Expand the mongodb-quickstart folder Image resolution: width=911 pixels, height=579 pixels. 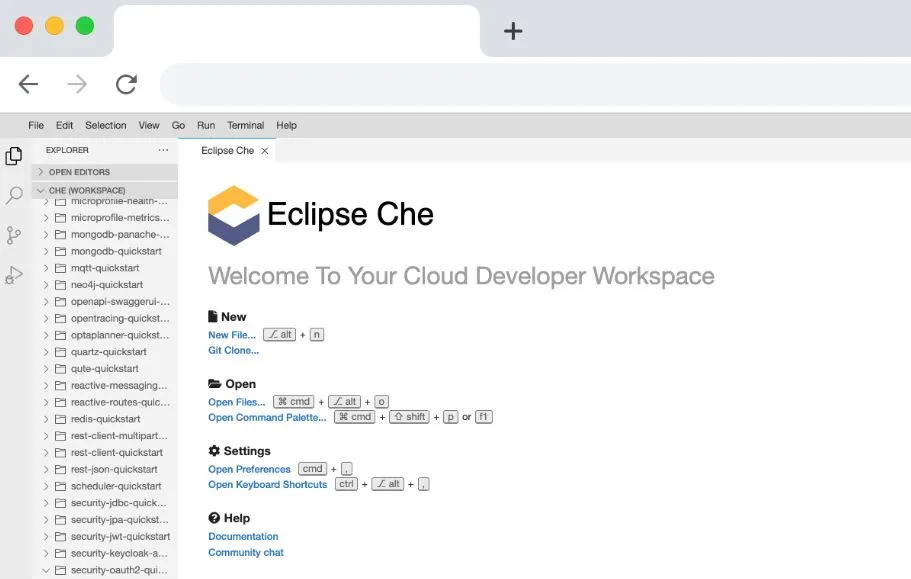[x=46, y=251]
